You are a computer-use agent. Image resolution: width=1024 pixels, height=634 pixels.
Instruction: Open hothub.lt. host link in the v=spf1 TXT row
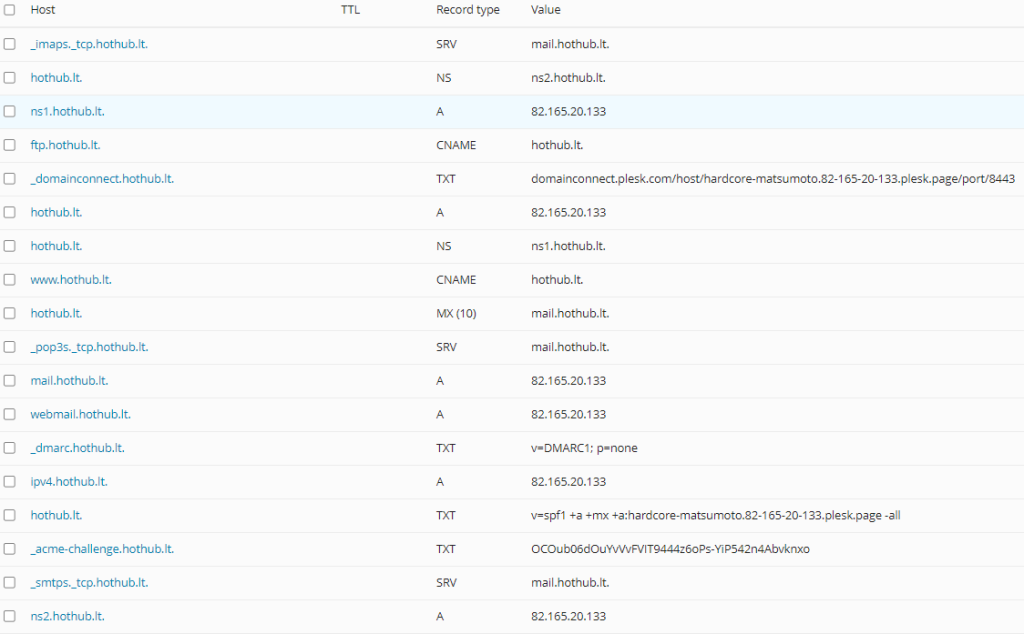(x=56, y=515)
